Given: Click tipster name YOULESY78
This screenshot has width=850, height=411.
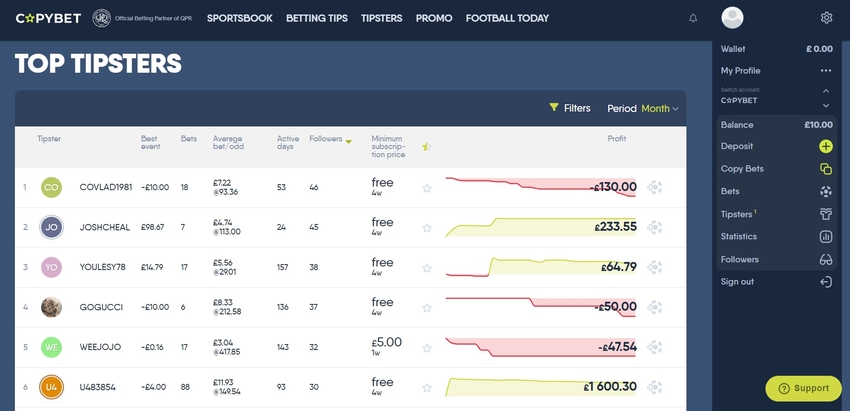Looking at the screenshot, I should [x=102, y=267].
